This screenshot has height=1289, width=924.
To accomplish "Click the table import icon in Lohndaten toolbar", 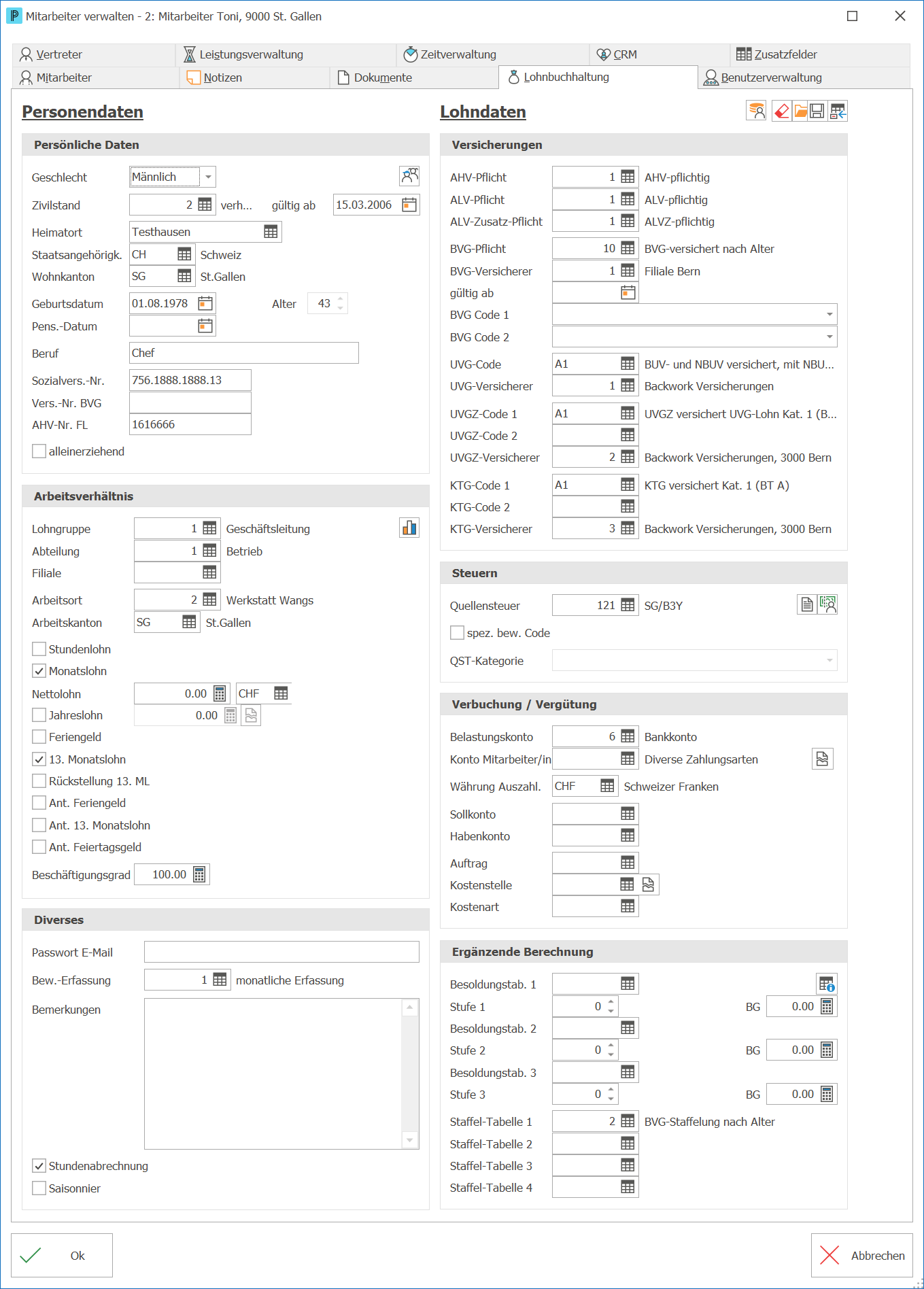I will click(x=838, y=111).
